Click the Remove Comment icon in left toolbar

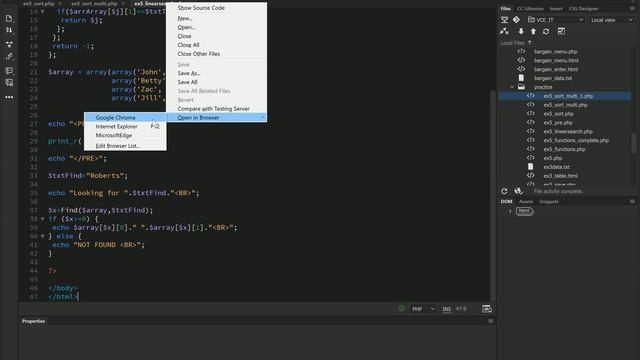pyautogui.click(x=9, y=83)
